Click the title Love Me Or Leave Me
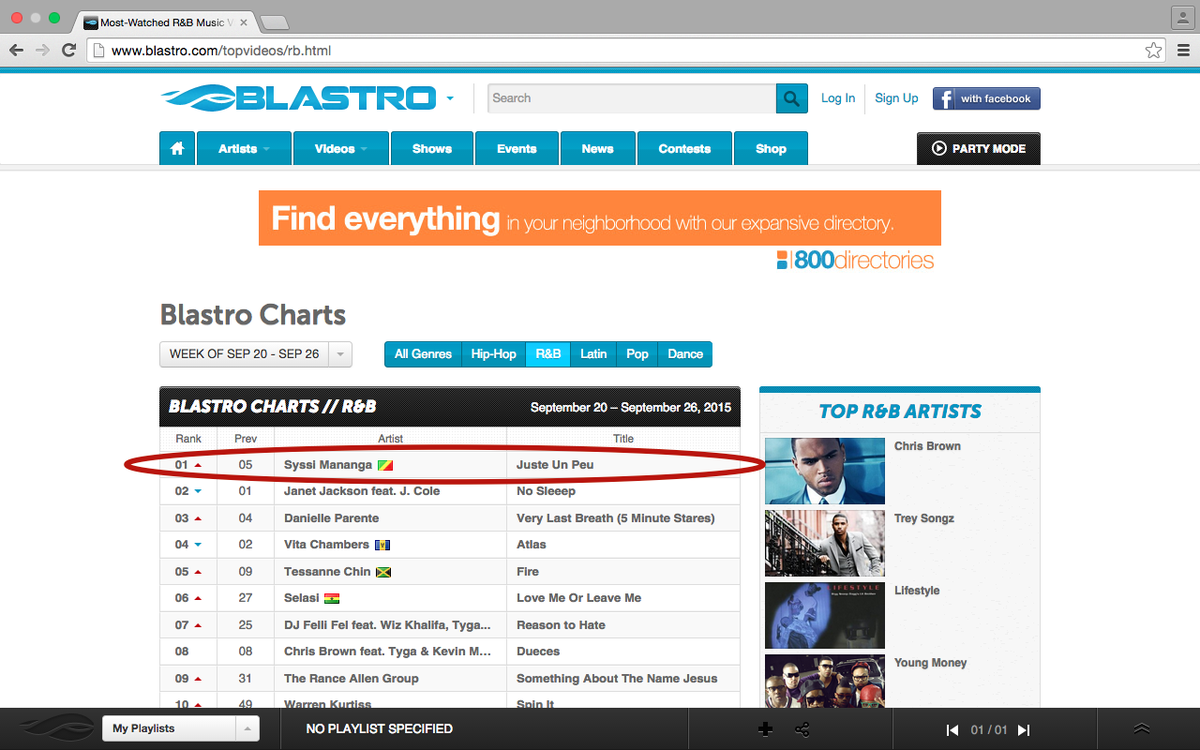The height and width of the screenshot is (750, 1200). 579,598
